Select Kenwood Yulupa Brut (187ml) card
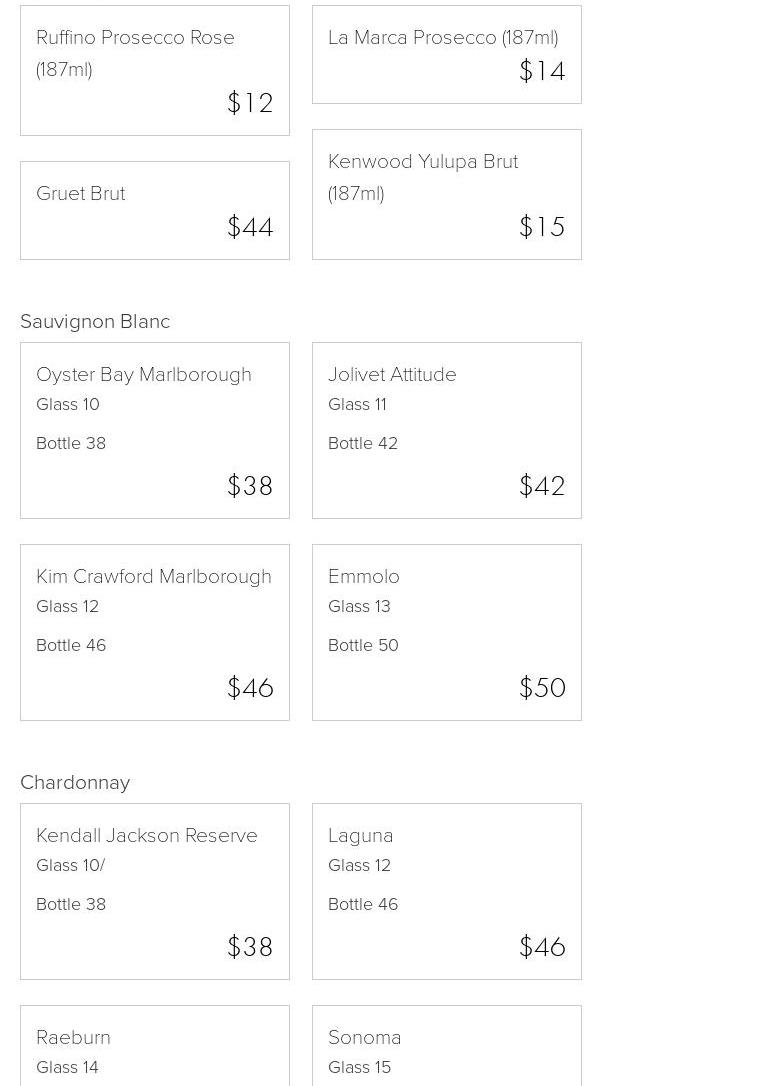Image resolution: width=770 pixels, height=1086 pixels. [x=446, y=194]
